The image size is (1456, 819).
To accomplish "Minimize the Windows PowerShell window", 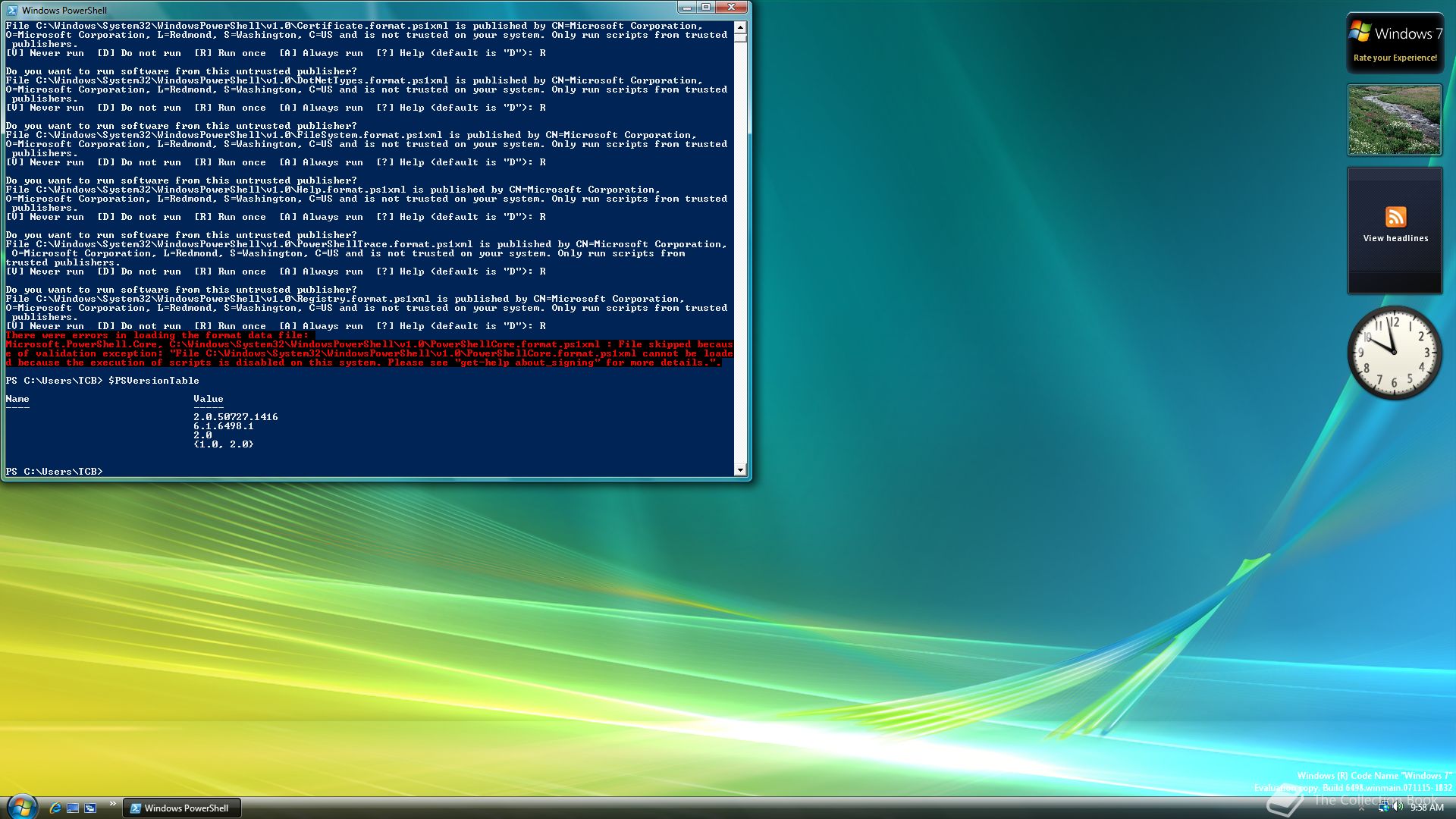I will click(x=686, y=8).
